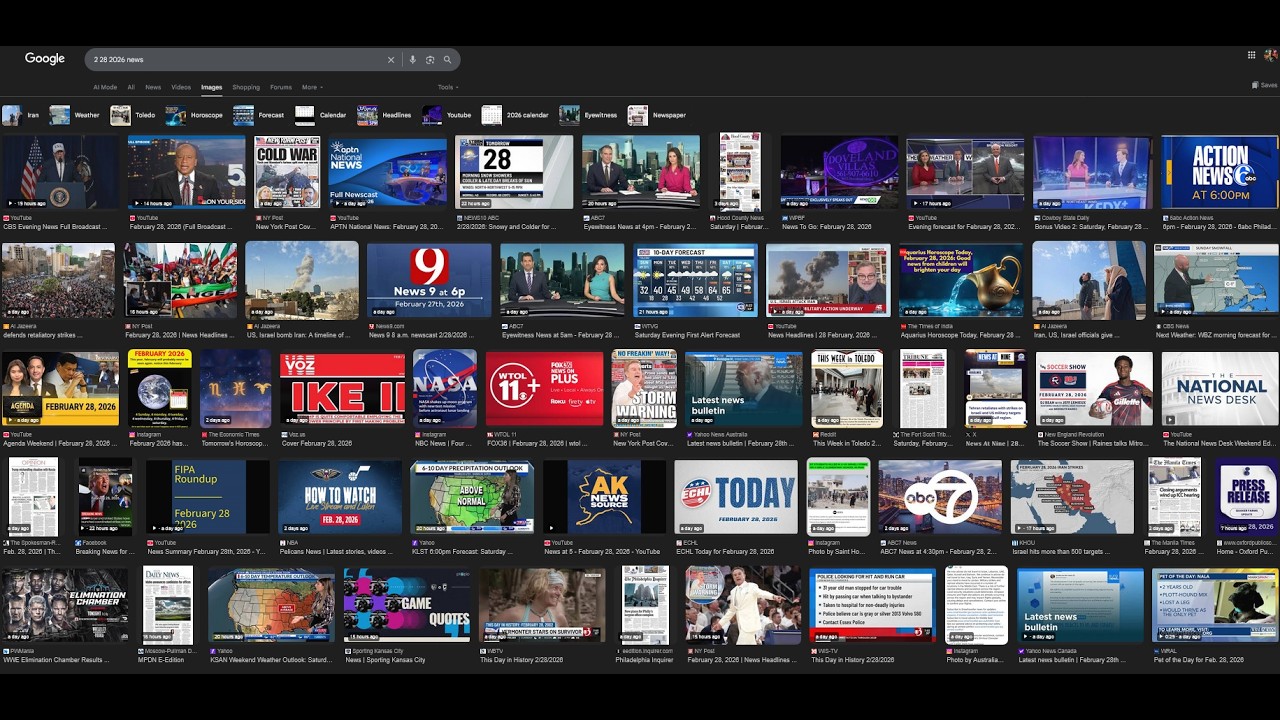The image size is (1280, 720).
Task: Select the Images tab
Action: 211,87
